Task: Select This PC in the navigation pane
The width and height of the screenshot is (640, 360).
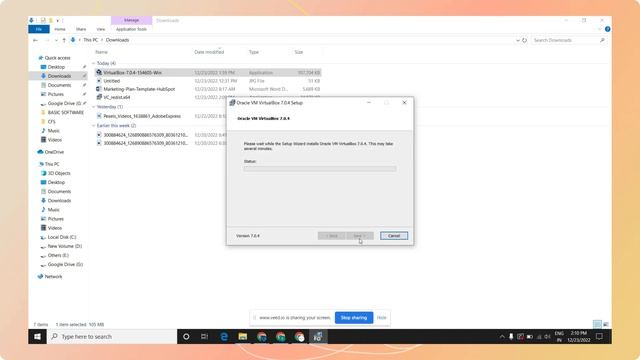Action: (x=49, y=164)
